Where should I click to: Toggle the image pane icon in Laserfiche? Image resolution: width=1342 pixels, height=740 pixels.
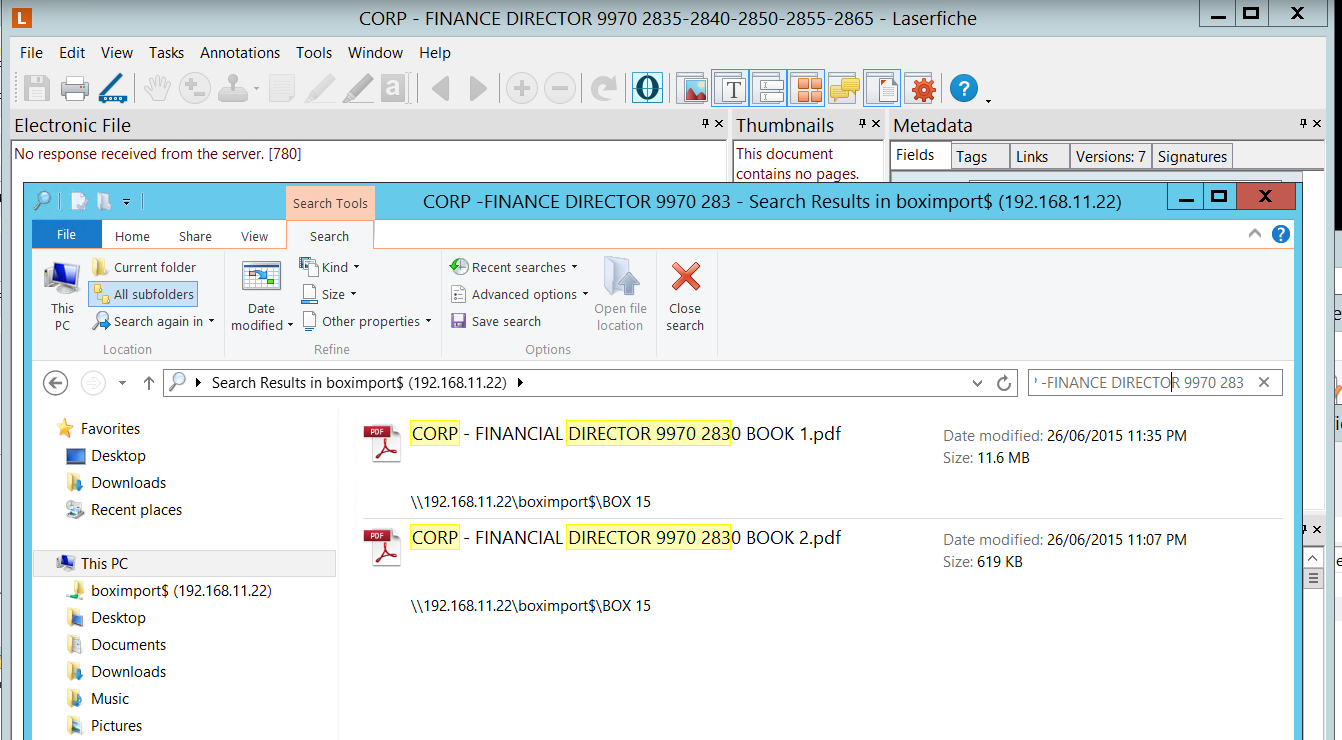point(692,89)
